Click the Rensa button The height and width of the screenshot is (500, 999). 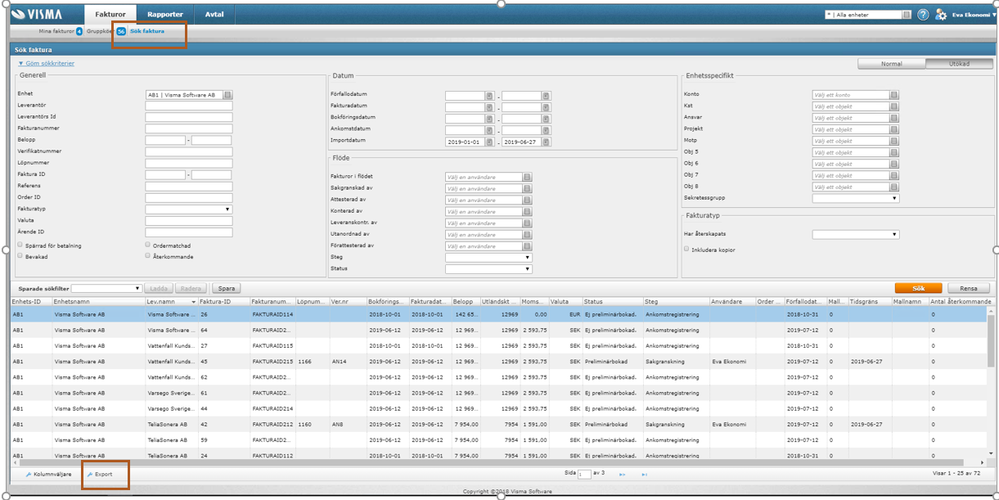[968, 288]
